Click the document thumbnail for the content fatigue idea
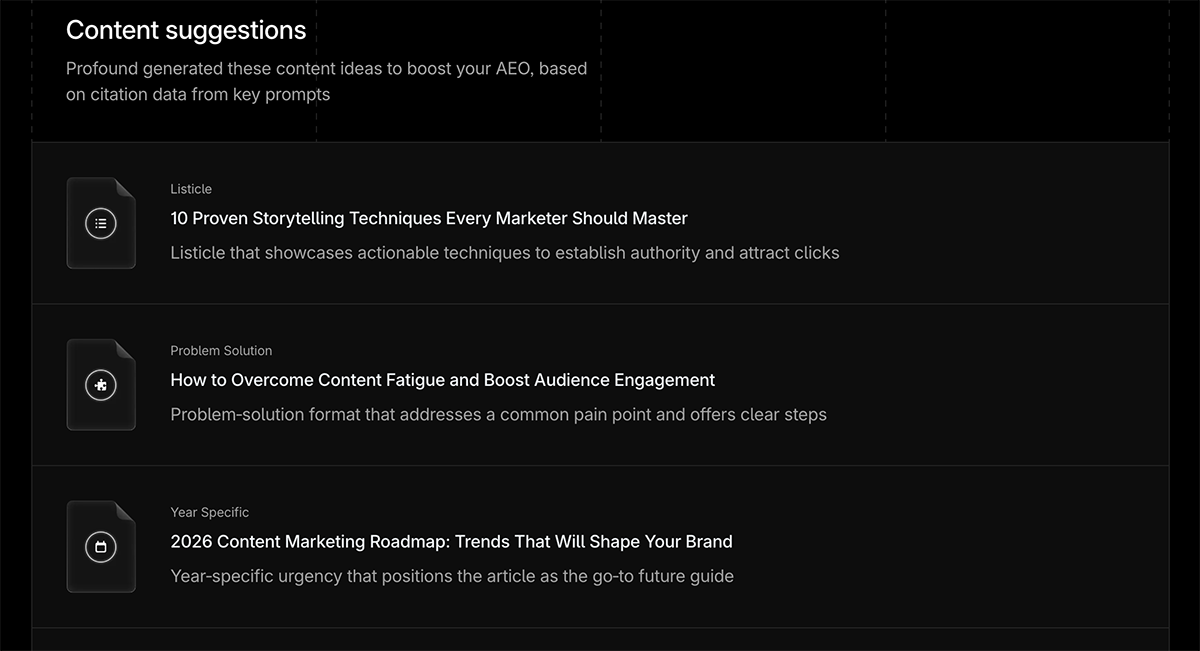This screenshot has width=1200, height=651. tap(100, 385)
